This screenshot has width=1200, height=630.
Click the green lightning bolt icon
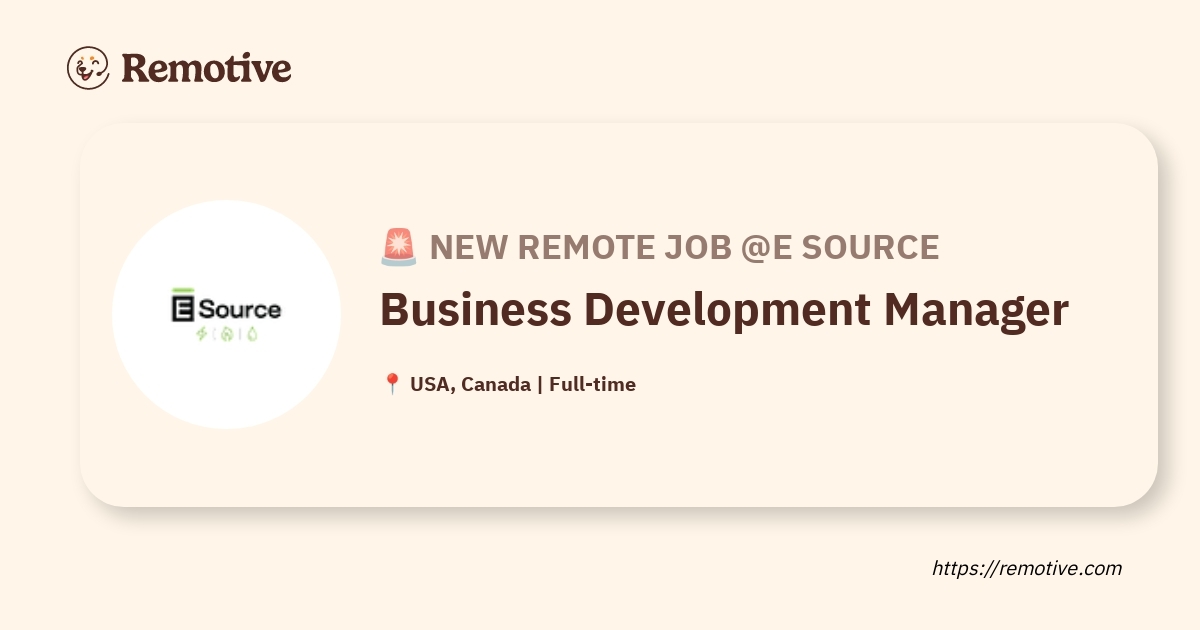click(201, 335)
